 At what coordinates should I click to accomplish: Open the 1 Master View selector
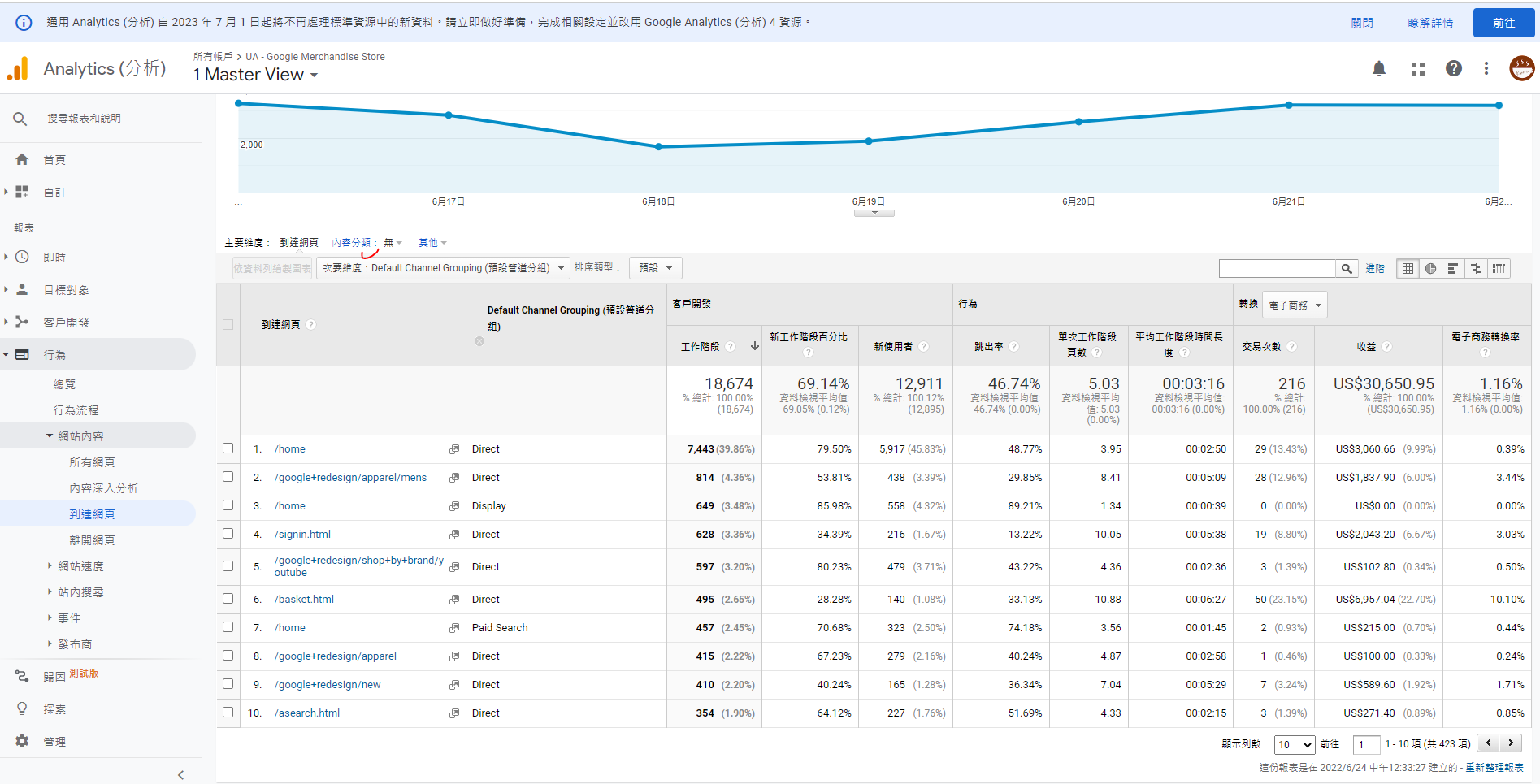[255, 75]
